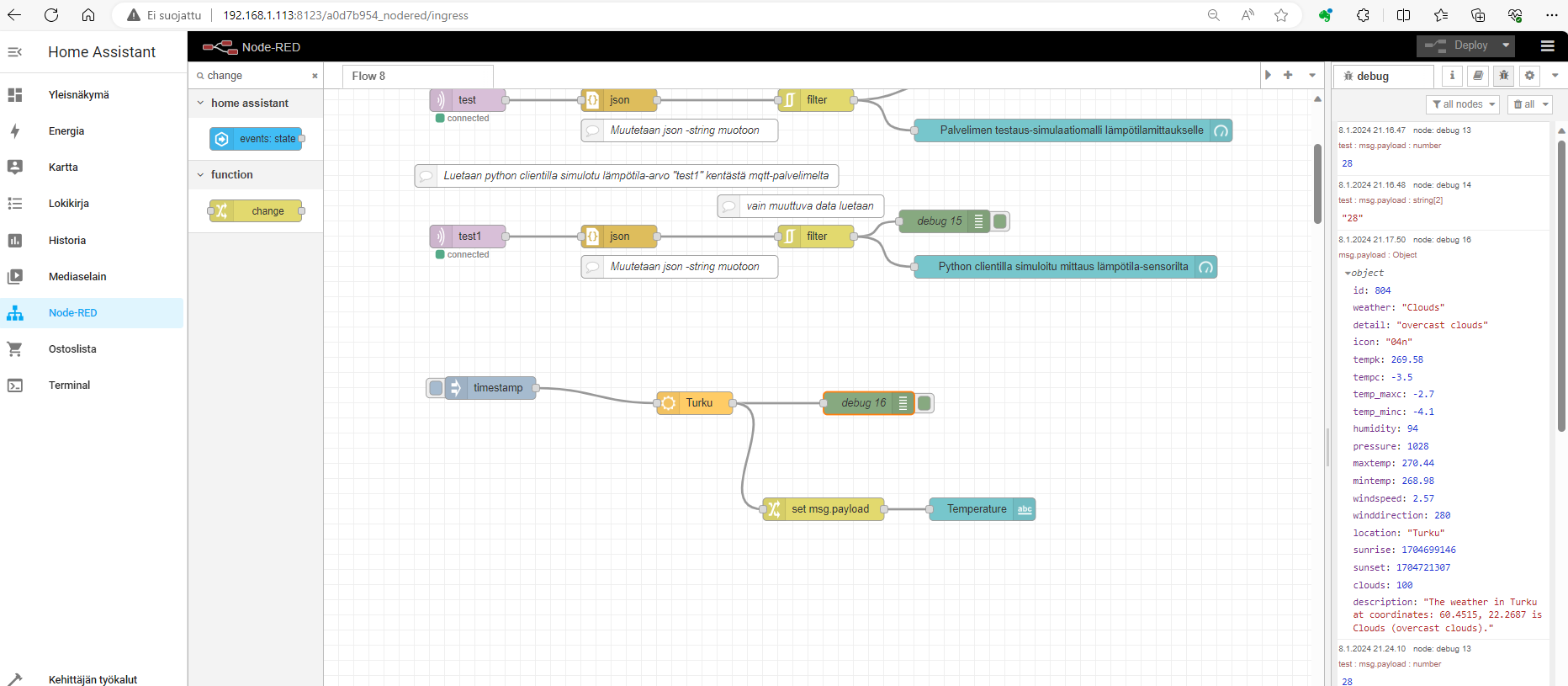The width and height of the screenshot is (1568, 686).
Task: Focus the palette search field
Action: pyautogui.click(x=257, y=76)
